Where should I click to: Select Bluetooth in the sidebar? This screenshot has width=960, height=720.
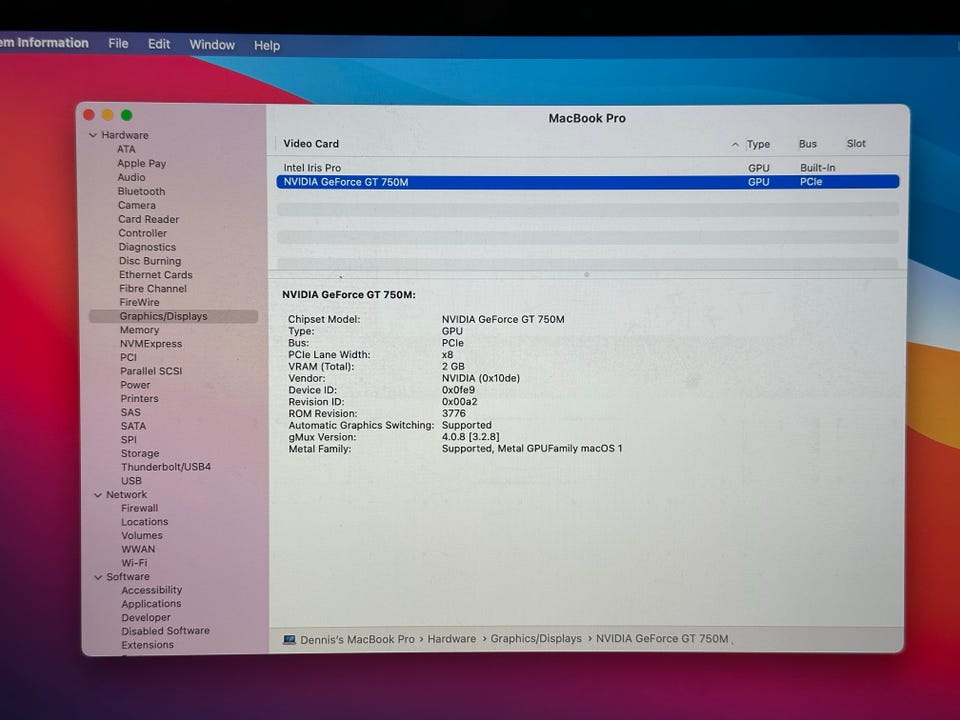[141, 192]
